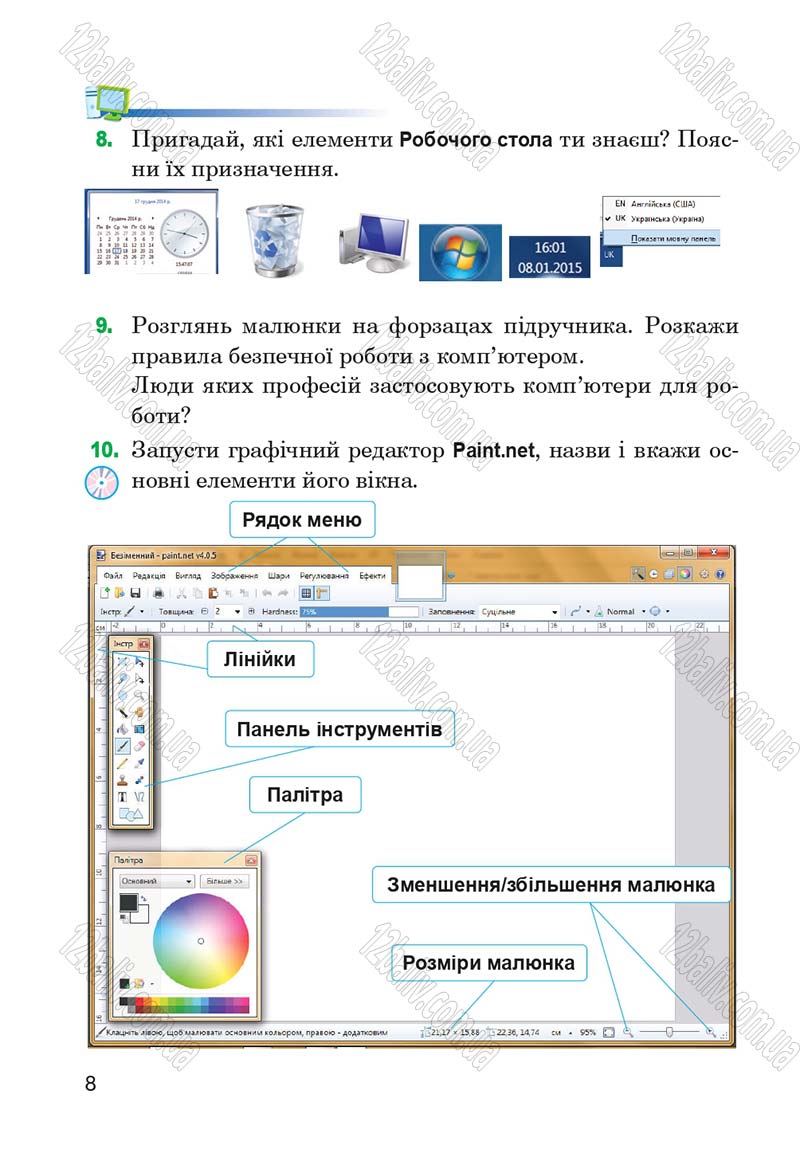
Task: Select the Color Picker eyedropper tool
Action: point(139,764)
